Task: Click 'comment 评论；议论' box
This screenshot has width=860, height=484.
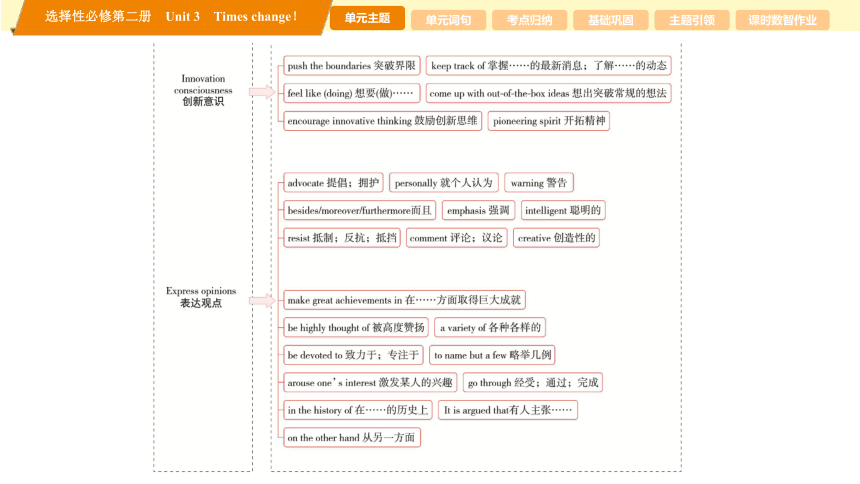Action: point(456,238)
